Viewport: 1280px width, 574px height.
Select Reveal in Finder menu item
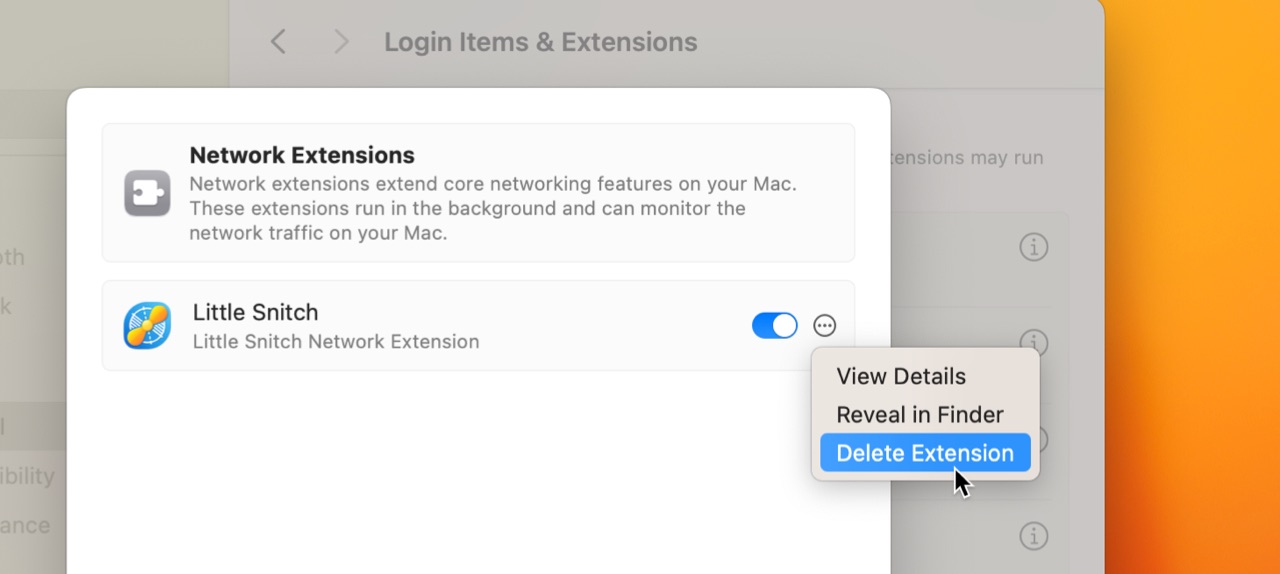(x=919, y=415)
